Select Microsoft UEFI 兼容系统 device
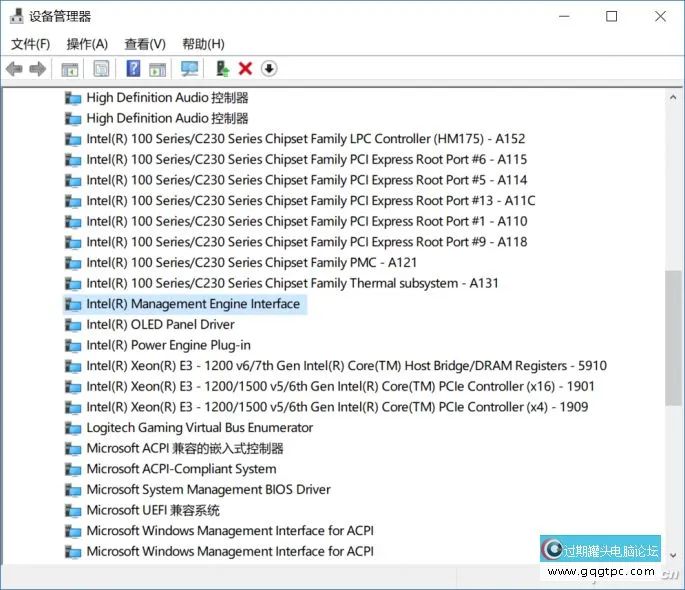The width and height of the screenshot is (685, 590). [152, 510]
